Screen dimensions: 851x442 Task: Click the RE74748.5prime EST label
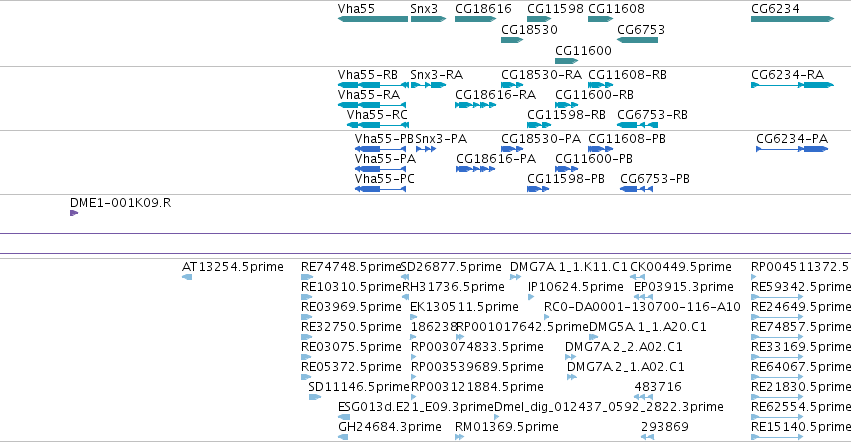(351, 267)
